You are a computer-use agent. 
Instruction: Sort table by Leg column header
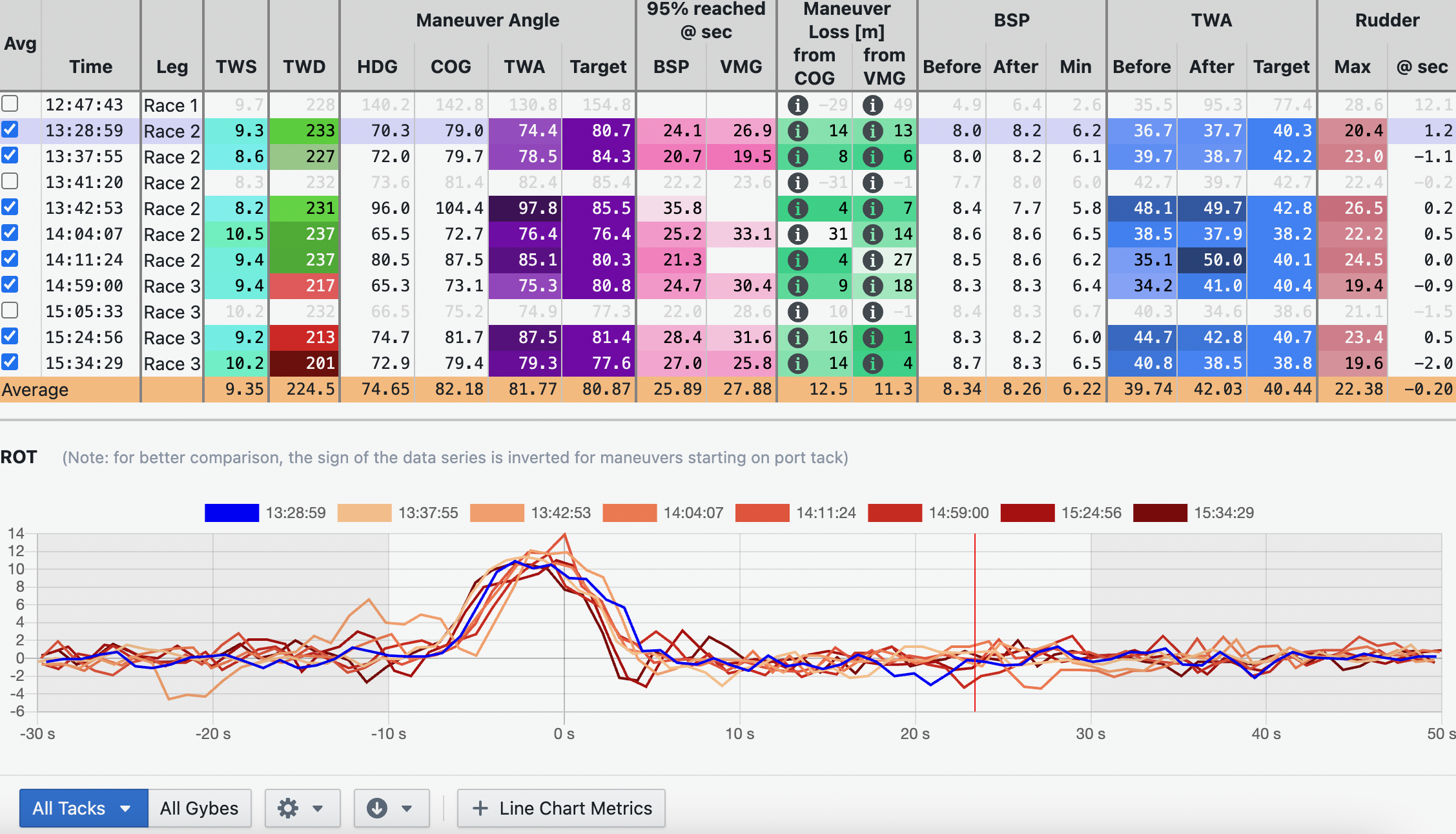(172, 67)
